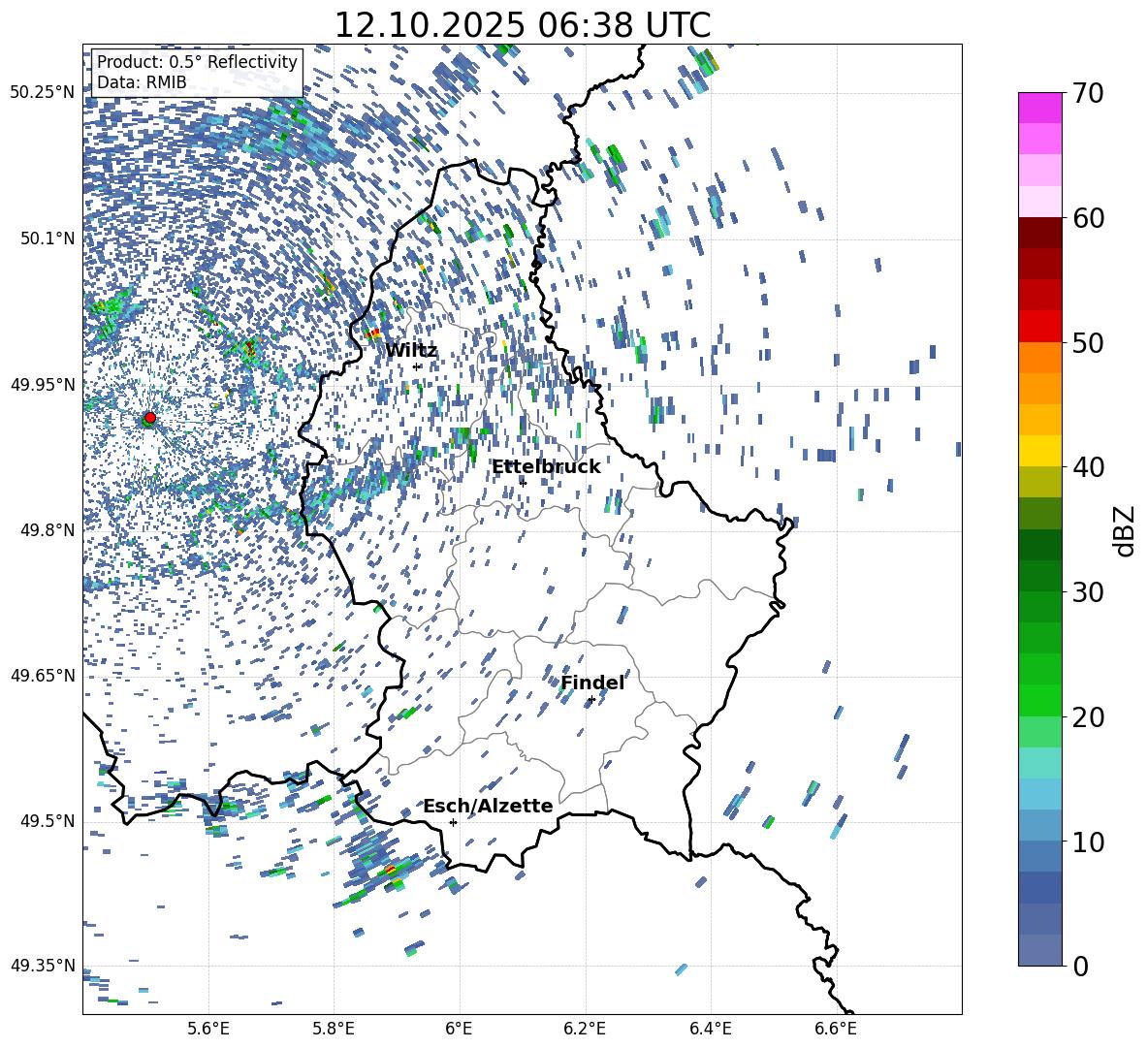Click the colorbar value 20
Viewport: 1148px width, 1048px height.
tap(1089, 716)
